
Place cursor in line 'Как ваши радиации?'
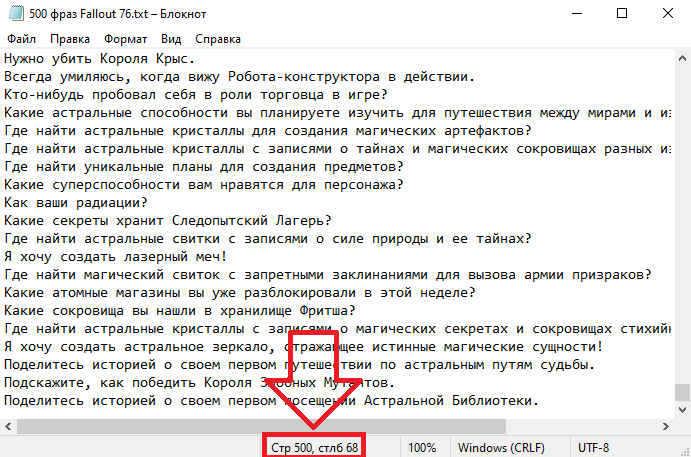(75, 203)
